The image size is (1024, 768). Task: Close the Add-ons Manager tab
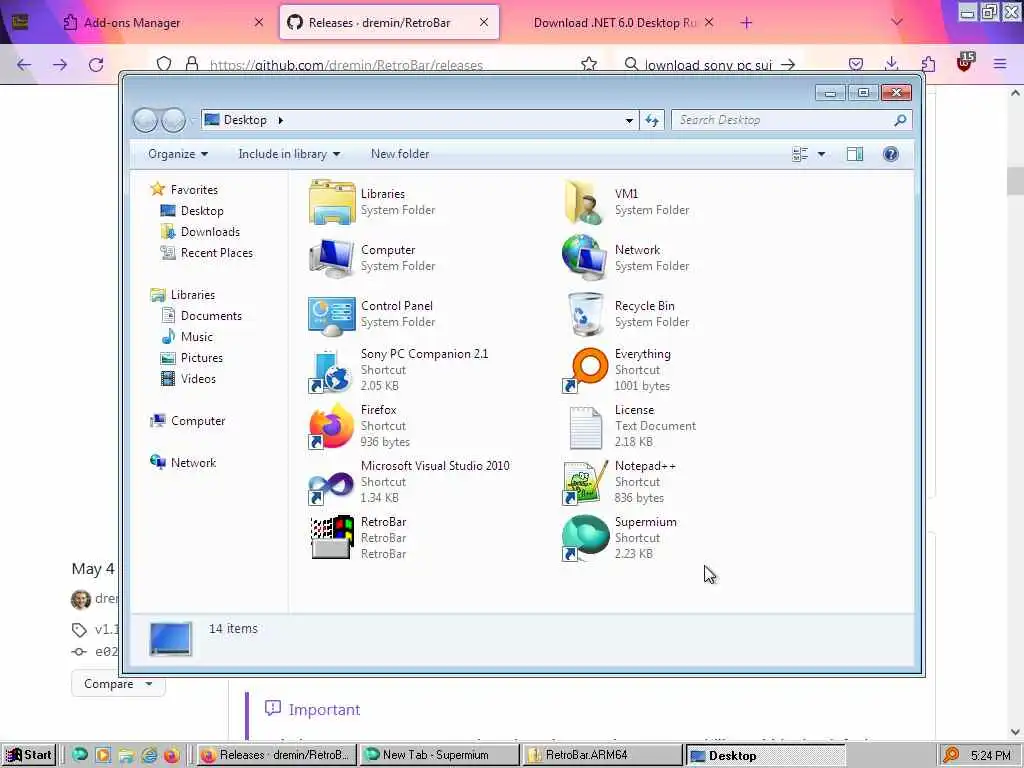coord(259,22)
